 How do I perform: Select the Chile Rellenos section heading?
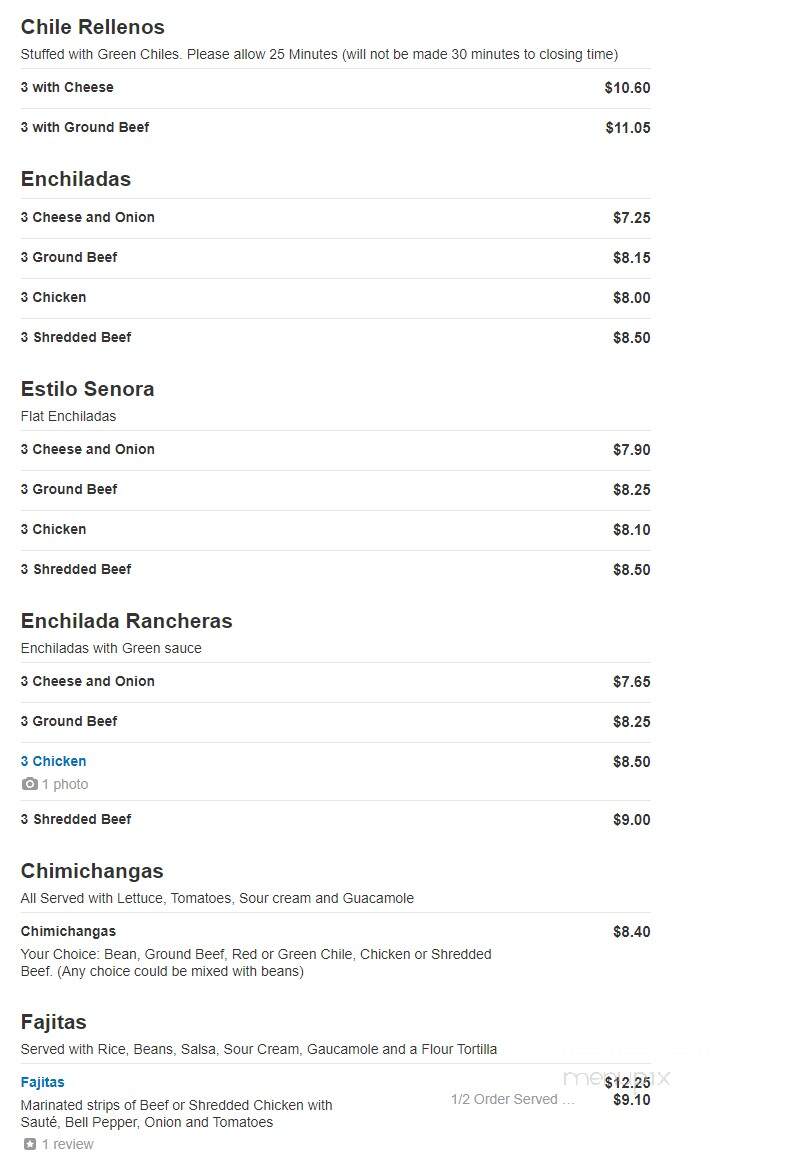pos(93,27)
